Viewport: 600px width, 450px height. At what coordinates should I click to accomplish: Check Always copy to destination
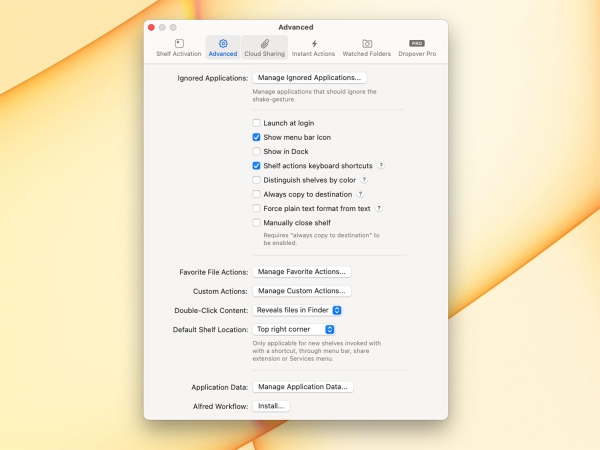tap(256, 194)
